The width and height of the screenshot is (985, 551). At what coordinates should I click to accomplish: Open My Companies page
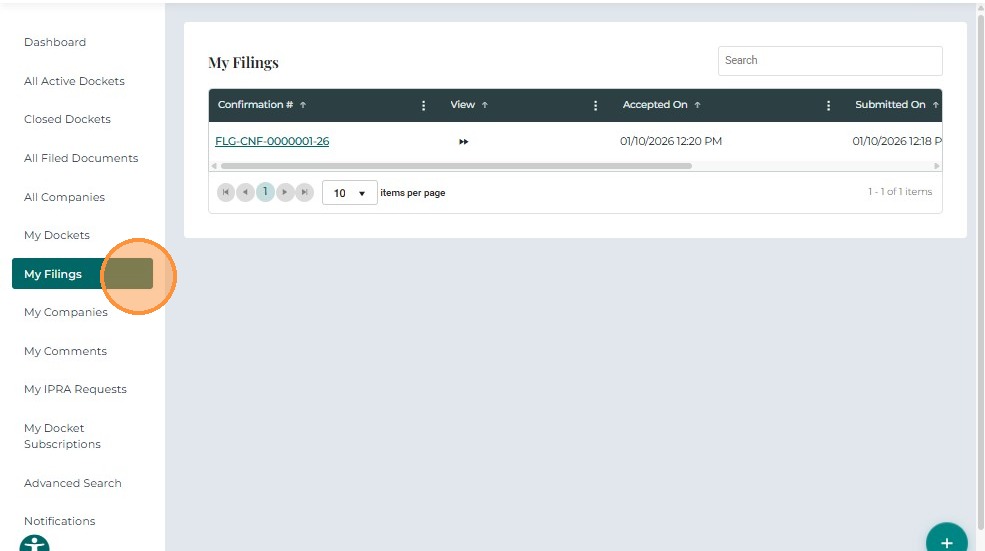[x=66, y=312]
